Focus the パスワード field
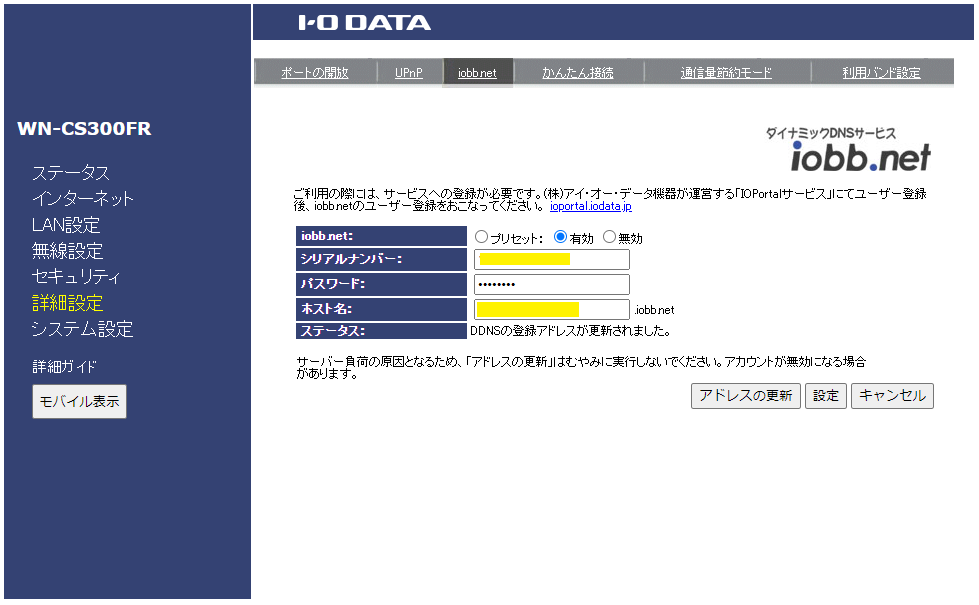The width and height of the screenshot is (979, 605). click(x=552, y=285)
